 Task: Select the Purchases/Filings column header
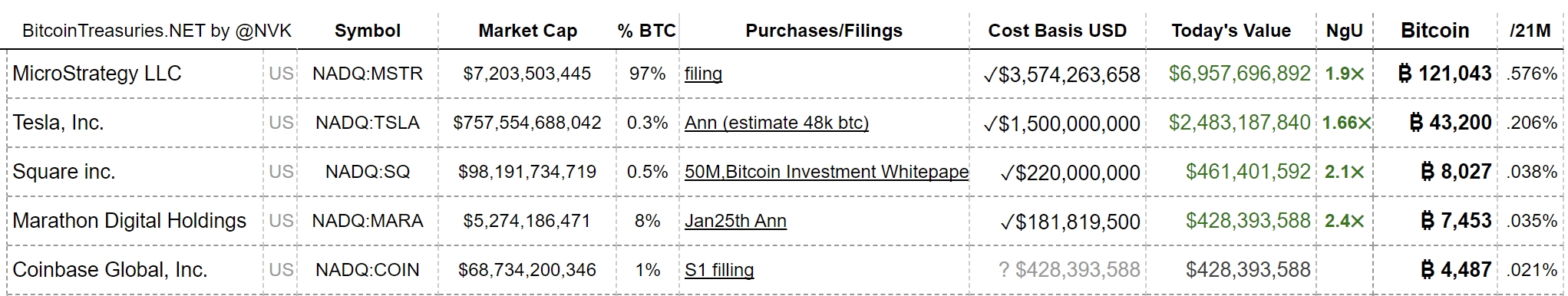coord(824,31)
